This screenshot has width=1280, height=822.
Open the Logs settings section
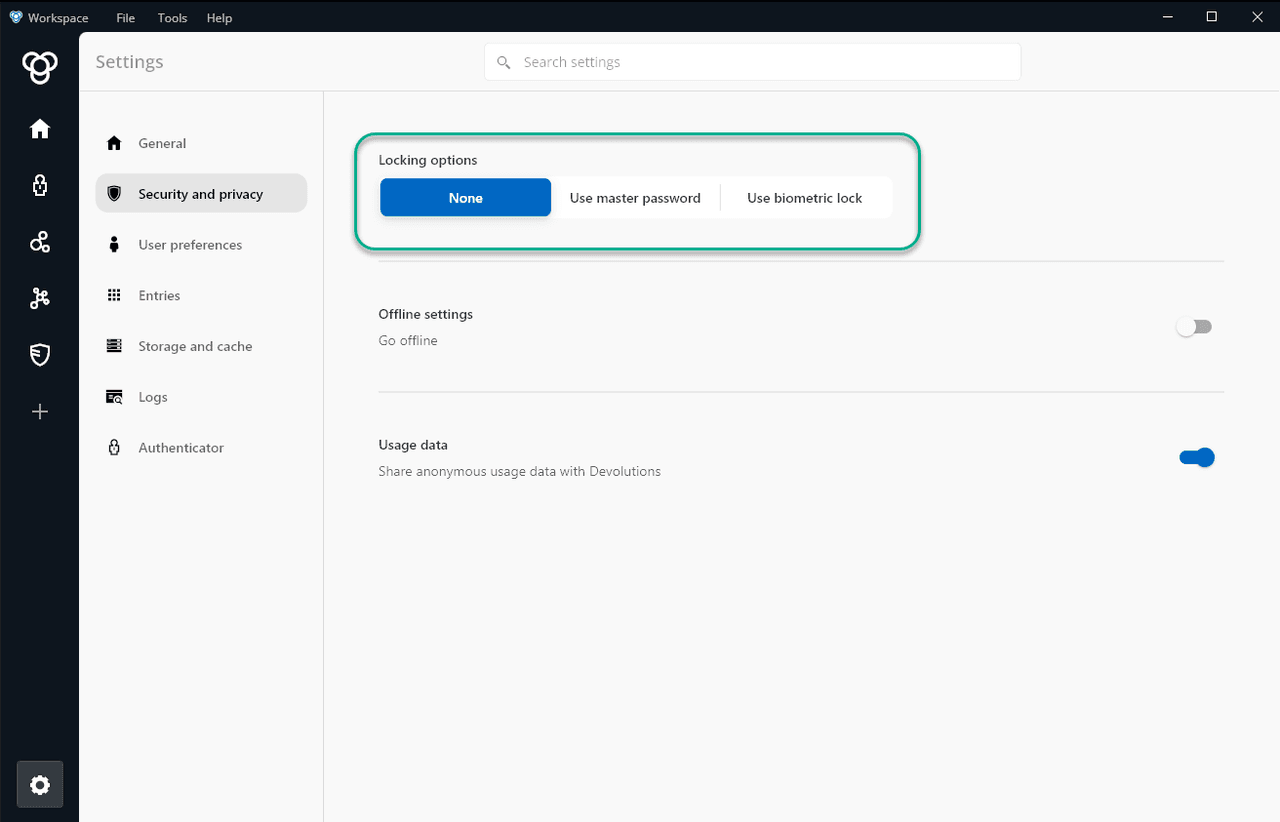coord(153,397)
